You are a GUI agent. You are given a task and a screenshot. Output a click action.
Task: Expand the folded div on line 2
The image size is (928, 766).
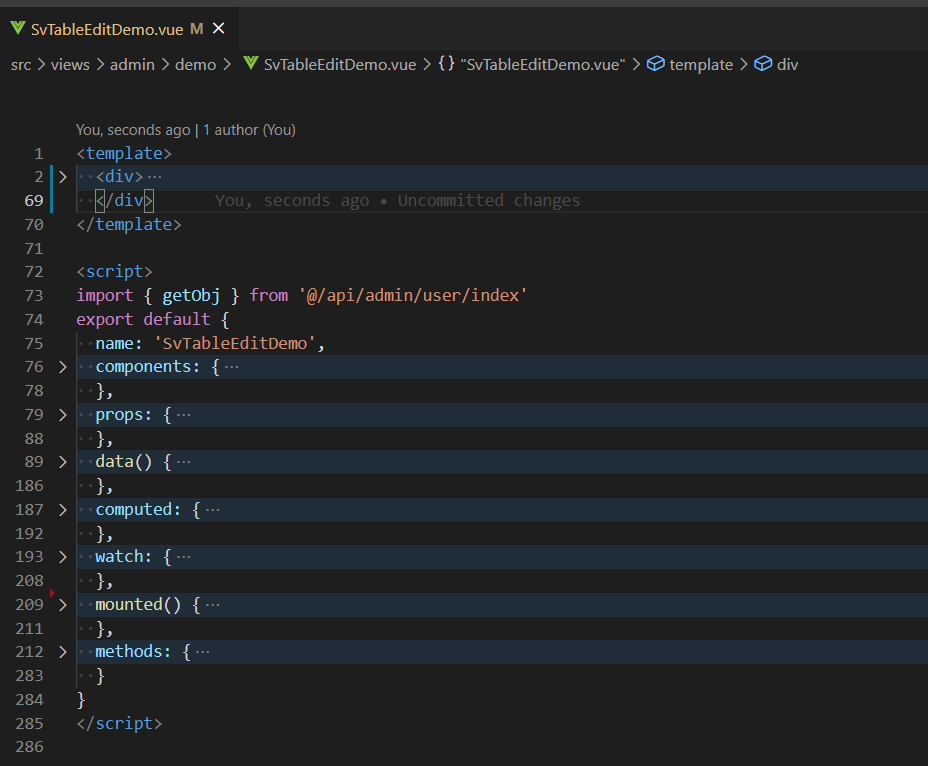[x=63, y=176]
